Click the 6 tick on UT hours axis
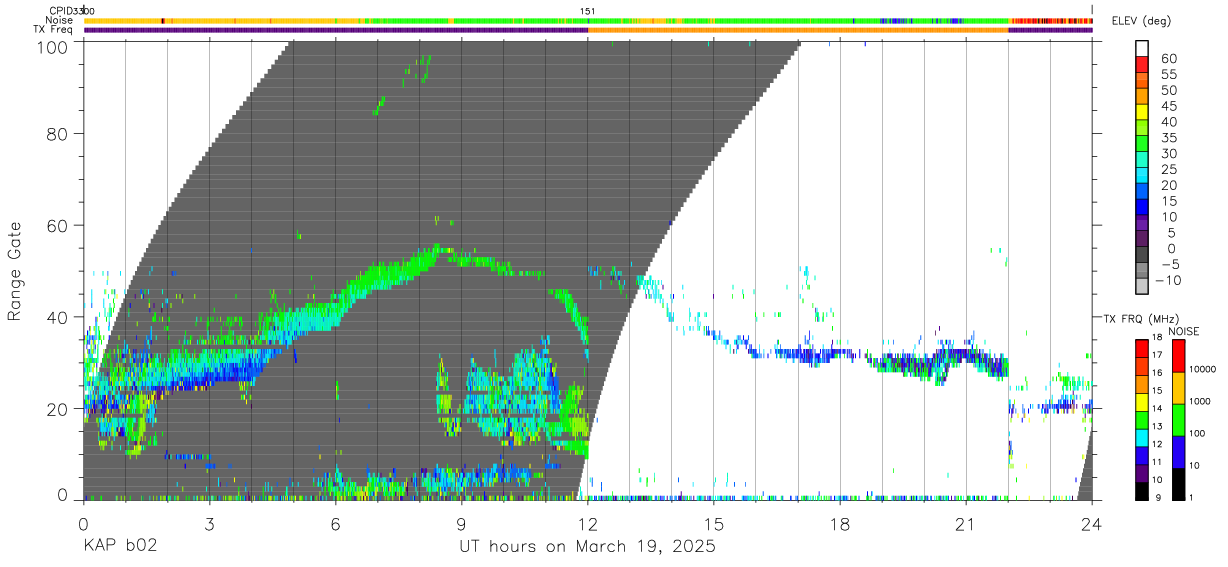The height and width of the screenshot is (567, 1228). pos(335,524)
